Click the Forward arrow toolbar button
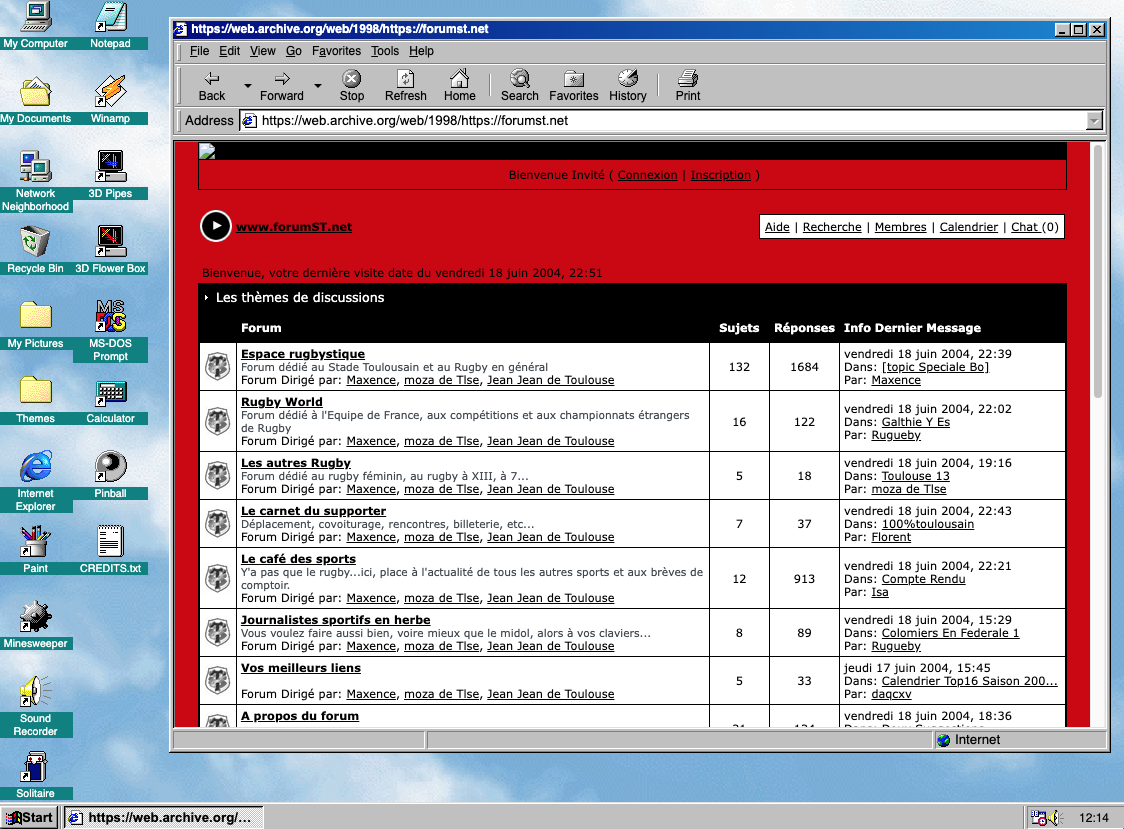 point(282,86)
